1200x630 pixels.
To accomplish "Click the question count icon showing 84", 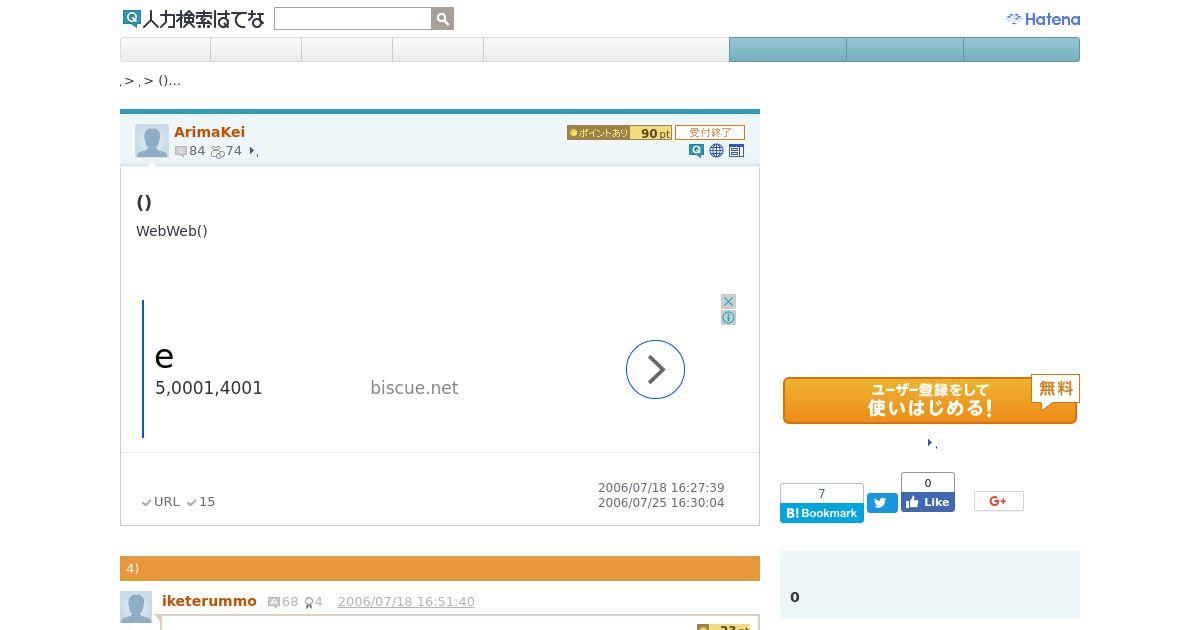I will click(181, 151).
